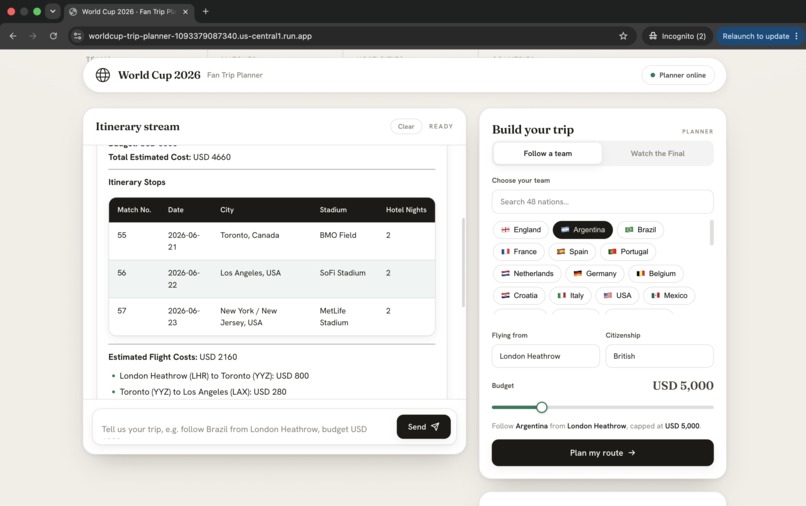This screenshot has height=506, width=806.
Task: Click the trip description text box
Action: 242,429
